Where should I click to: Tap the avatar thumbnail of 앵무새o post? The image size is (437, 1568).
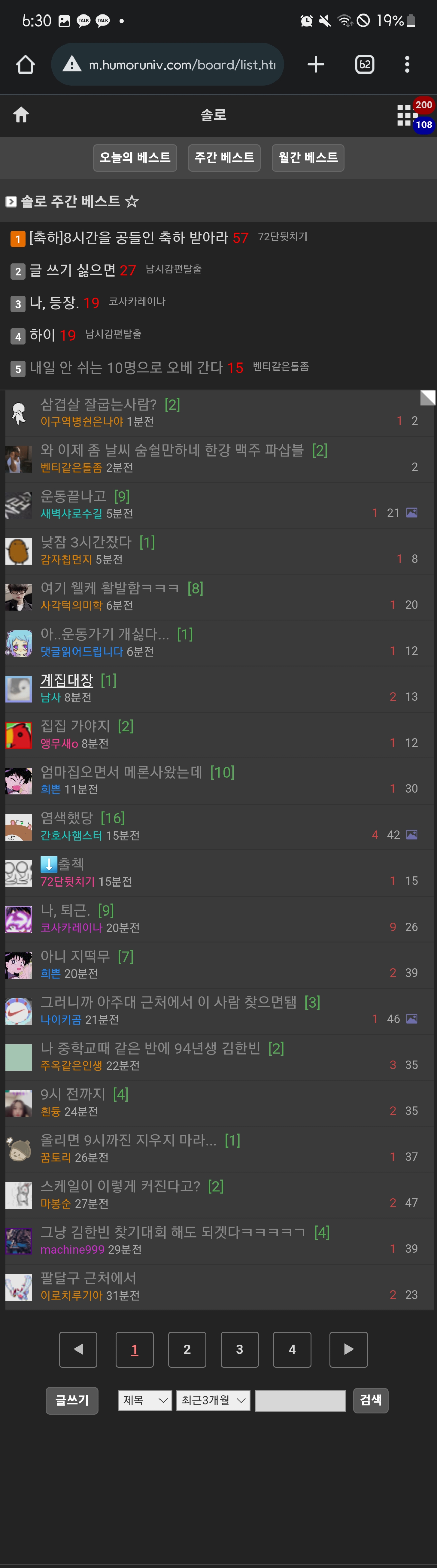tap(18, 735)
